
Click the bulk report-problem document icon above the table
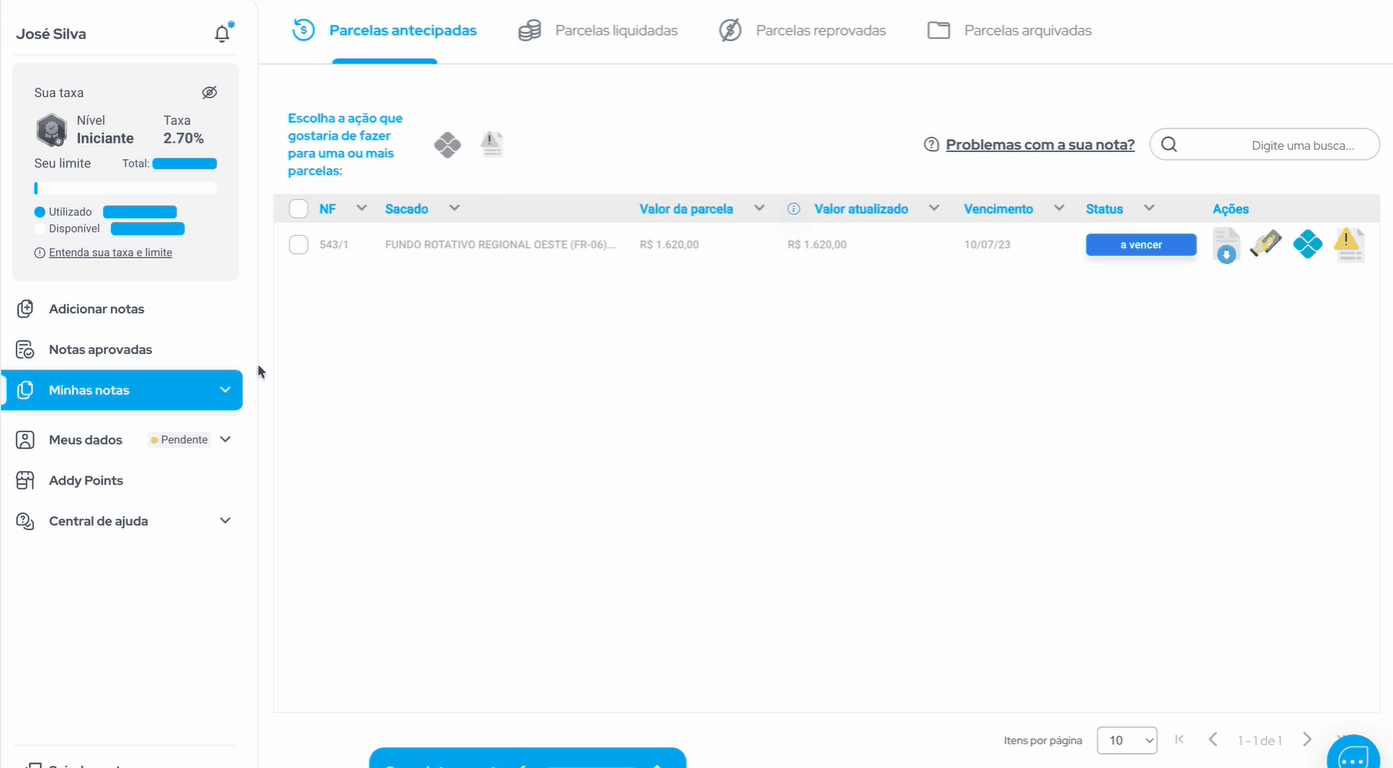tap(491, 144)
